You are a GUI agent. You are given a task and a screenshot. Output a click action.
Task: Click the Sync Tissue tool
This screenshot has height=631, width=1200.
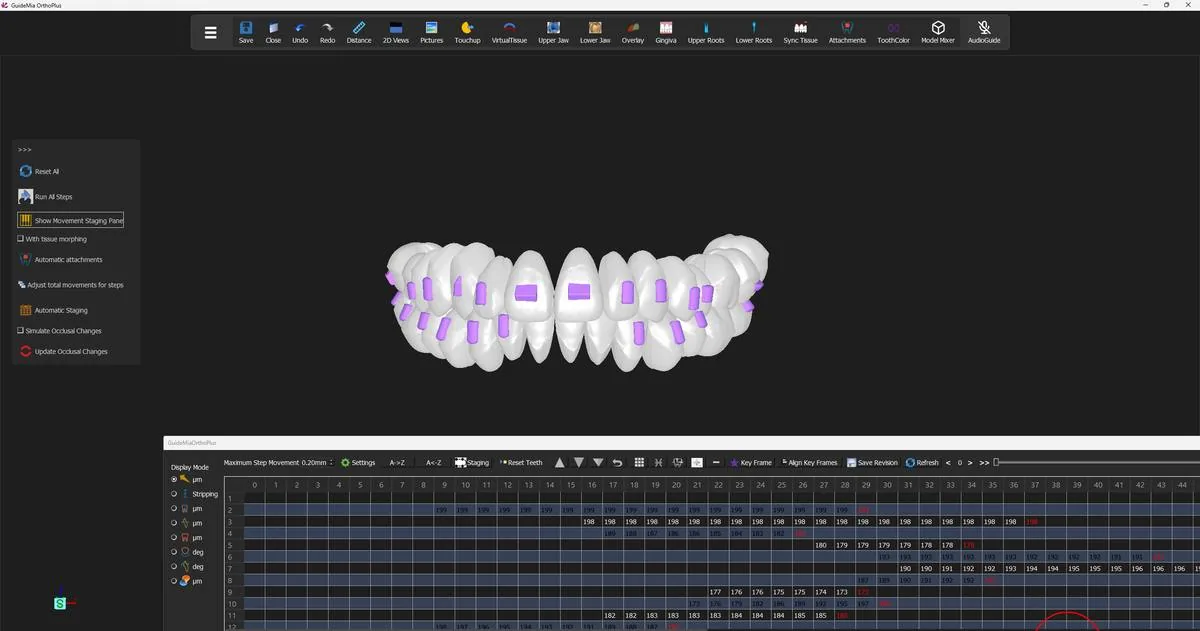(x=800, y=33)
